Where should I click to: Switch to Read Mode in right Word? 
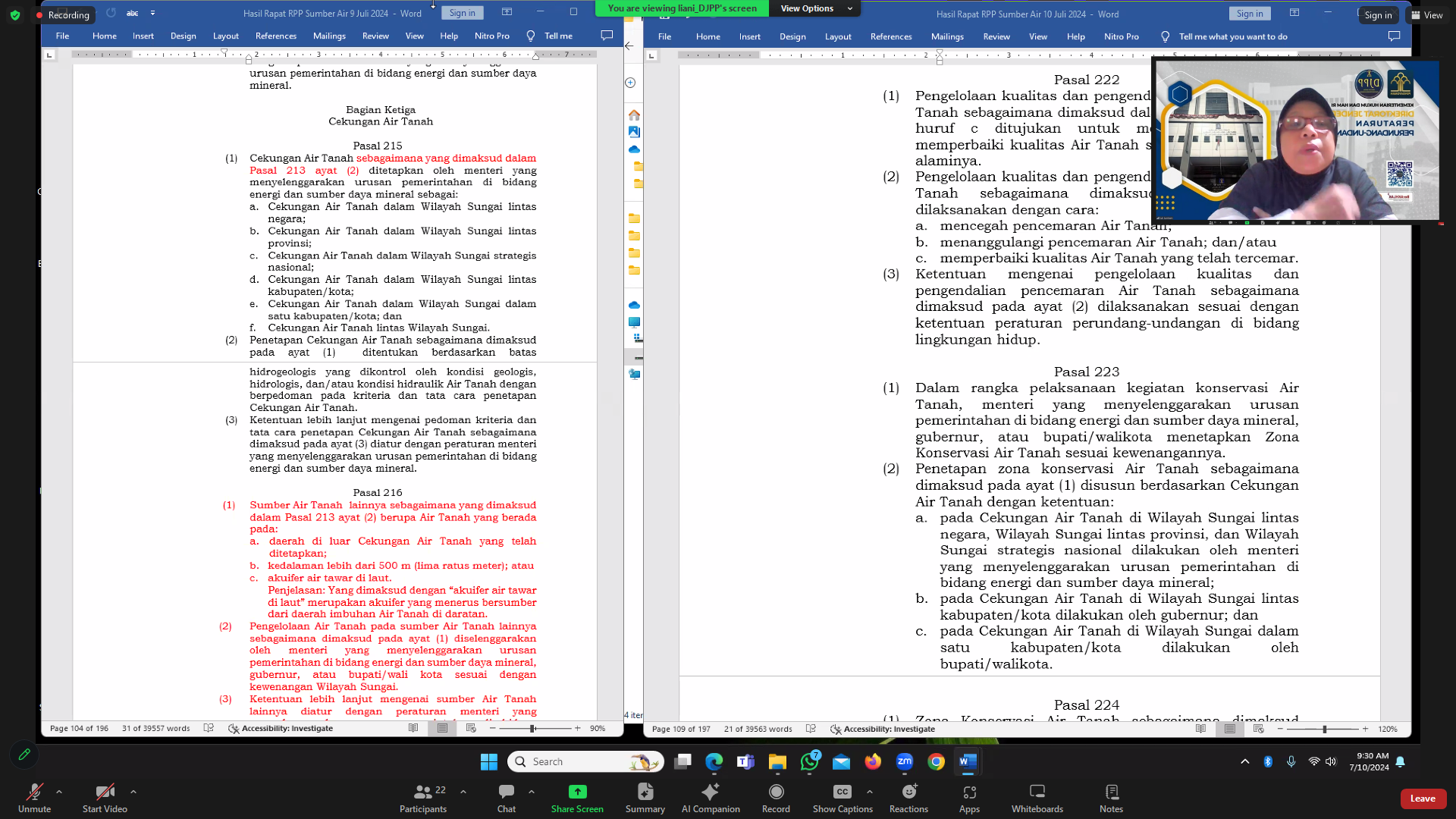point(1200,729)
